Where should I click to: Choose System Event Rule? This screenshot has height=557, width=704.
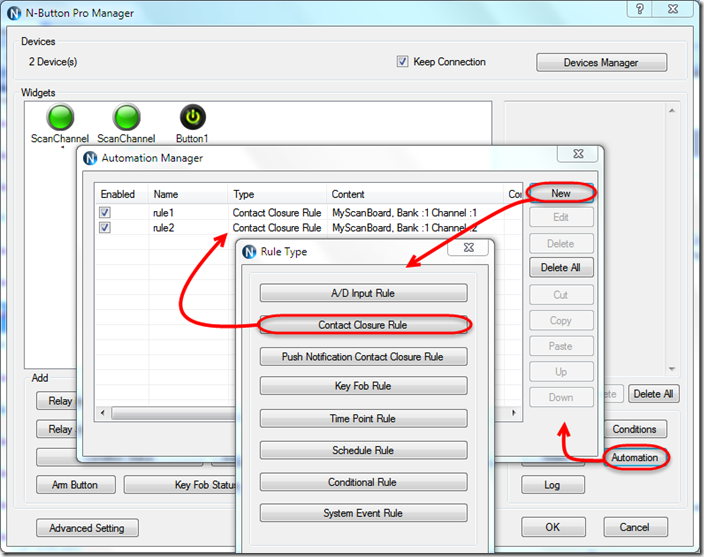point(363,513)
